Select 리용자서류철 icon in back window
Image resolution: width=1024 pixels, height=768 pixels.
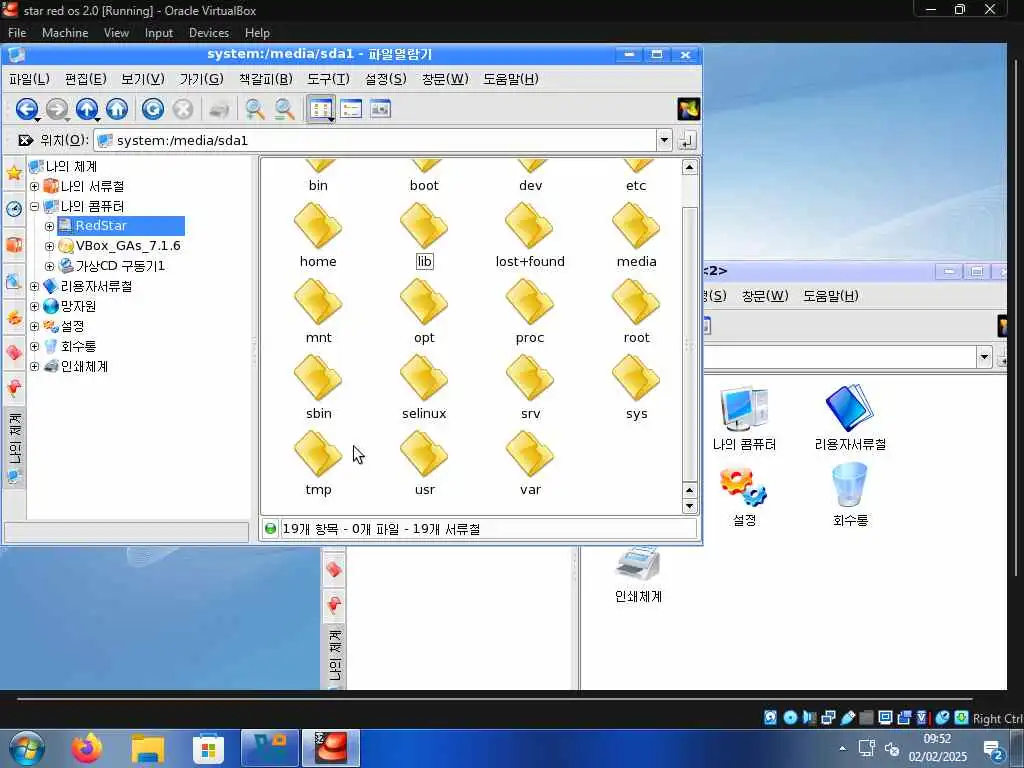(x=850, y=419)
